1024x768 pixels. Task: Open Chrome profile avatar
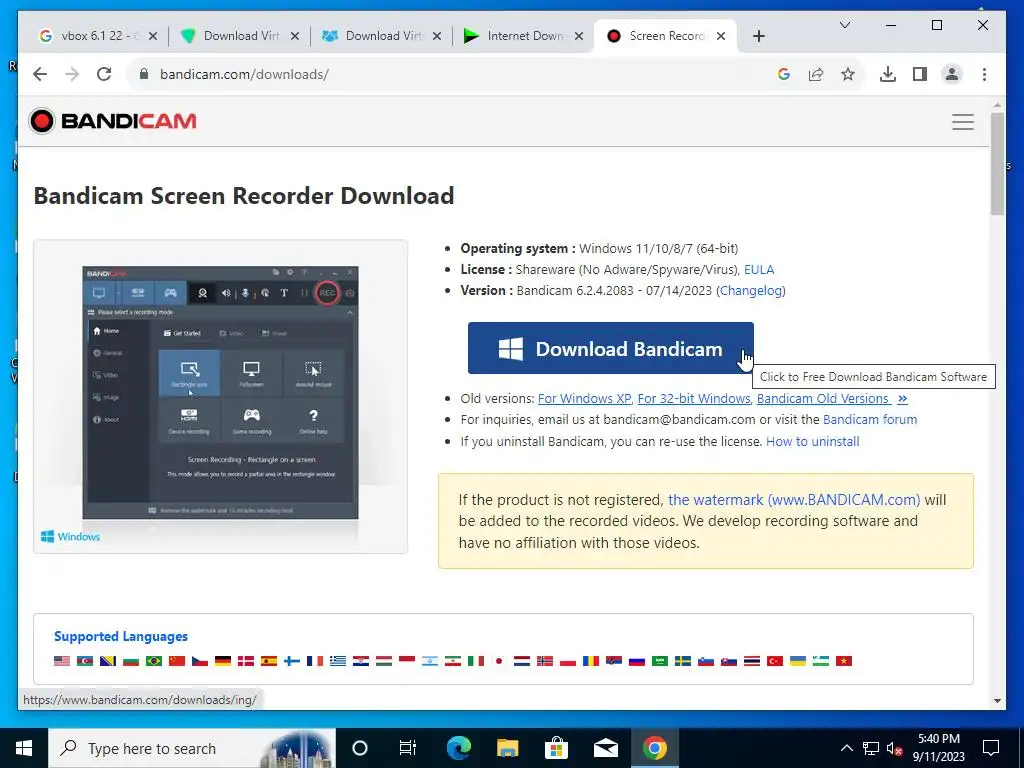point(952,74)
